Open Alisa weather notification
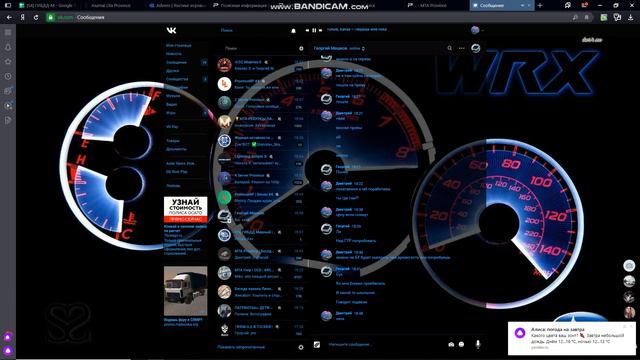Screen dimensions: 640x360 [x=571, y=338]
